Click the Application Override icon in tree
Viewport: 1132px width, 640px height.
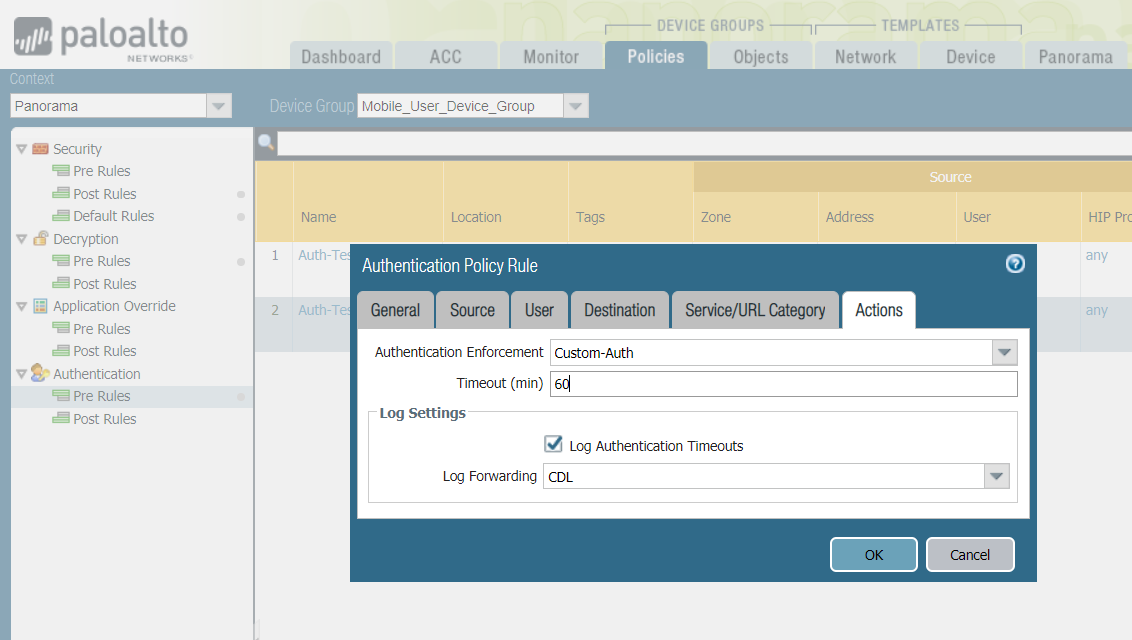pos(40,306)
